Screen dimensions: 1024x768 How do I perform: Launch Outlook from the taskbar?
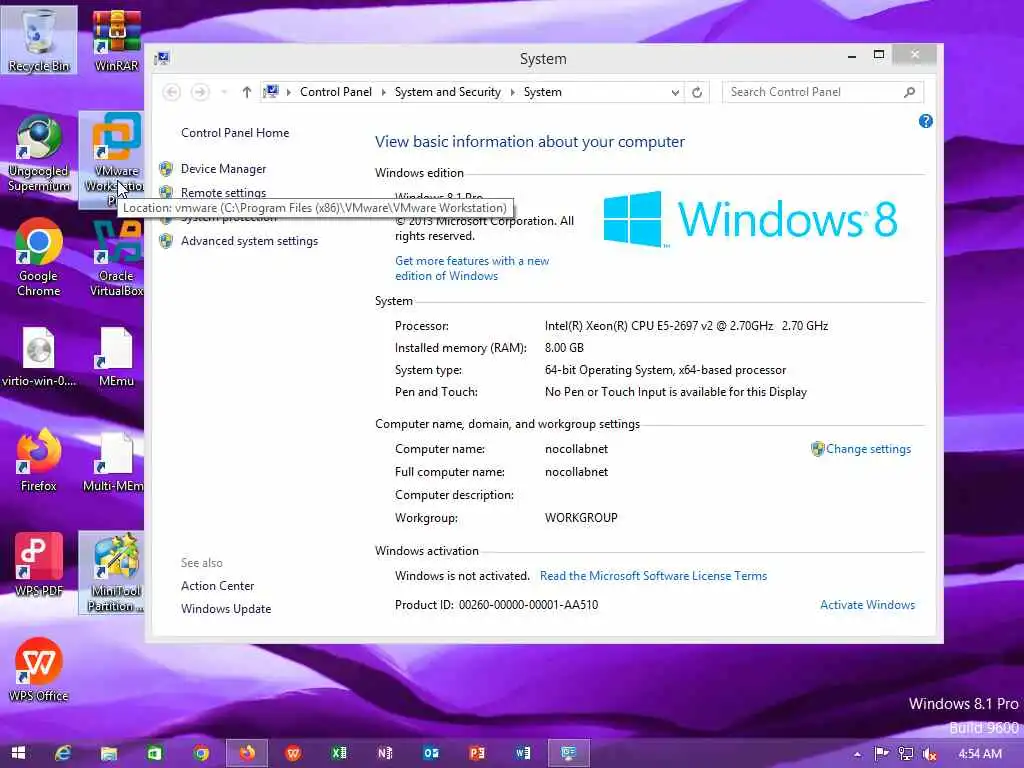pos(431,754)
